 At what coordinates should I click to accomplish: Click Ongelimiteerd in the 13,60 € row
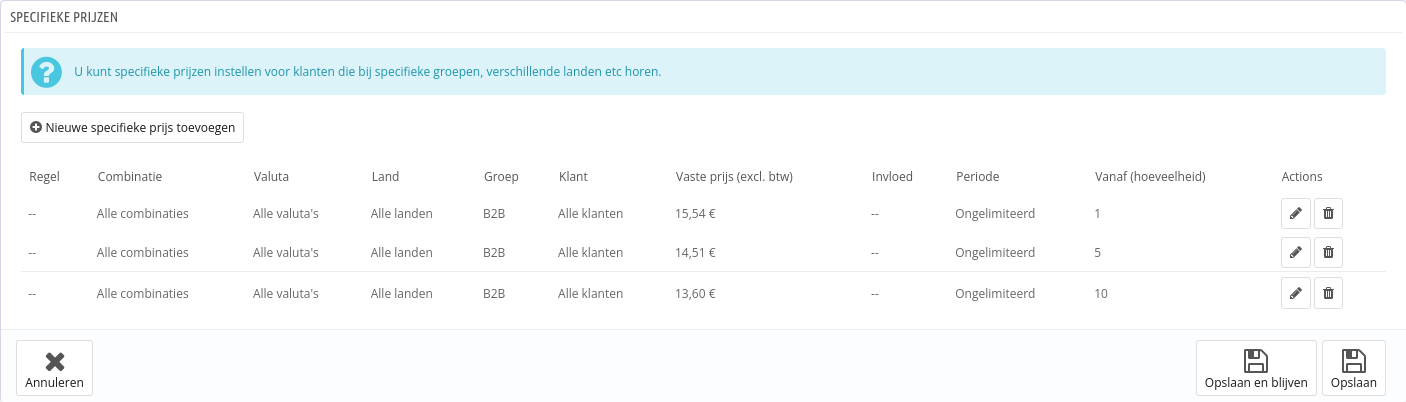[995, 293]
